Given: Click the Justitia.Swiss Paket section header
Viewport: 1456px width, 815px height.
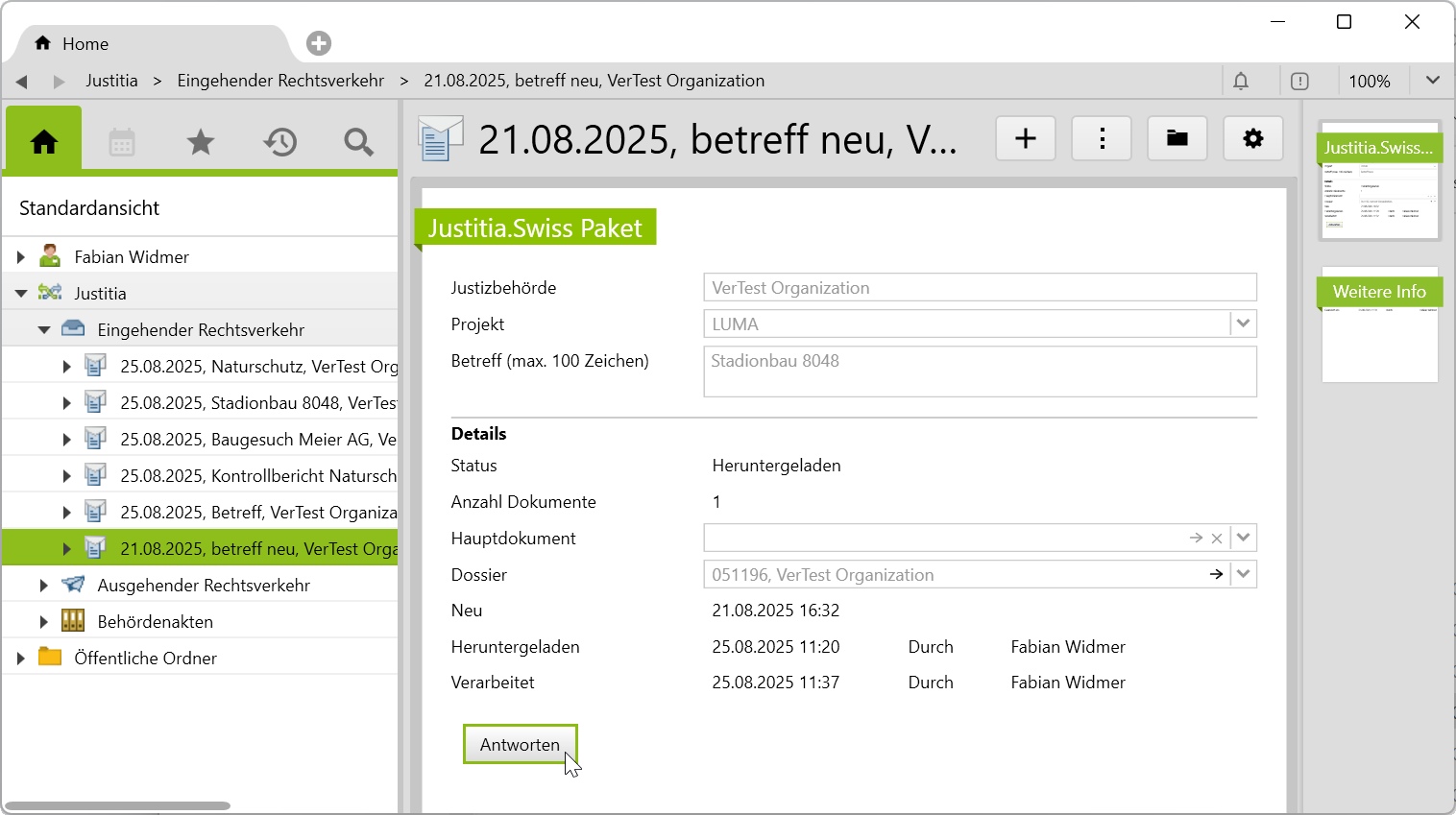Looking at the screenshot, I should (x=535, y=228).
